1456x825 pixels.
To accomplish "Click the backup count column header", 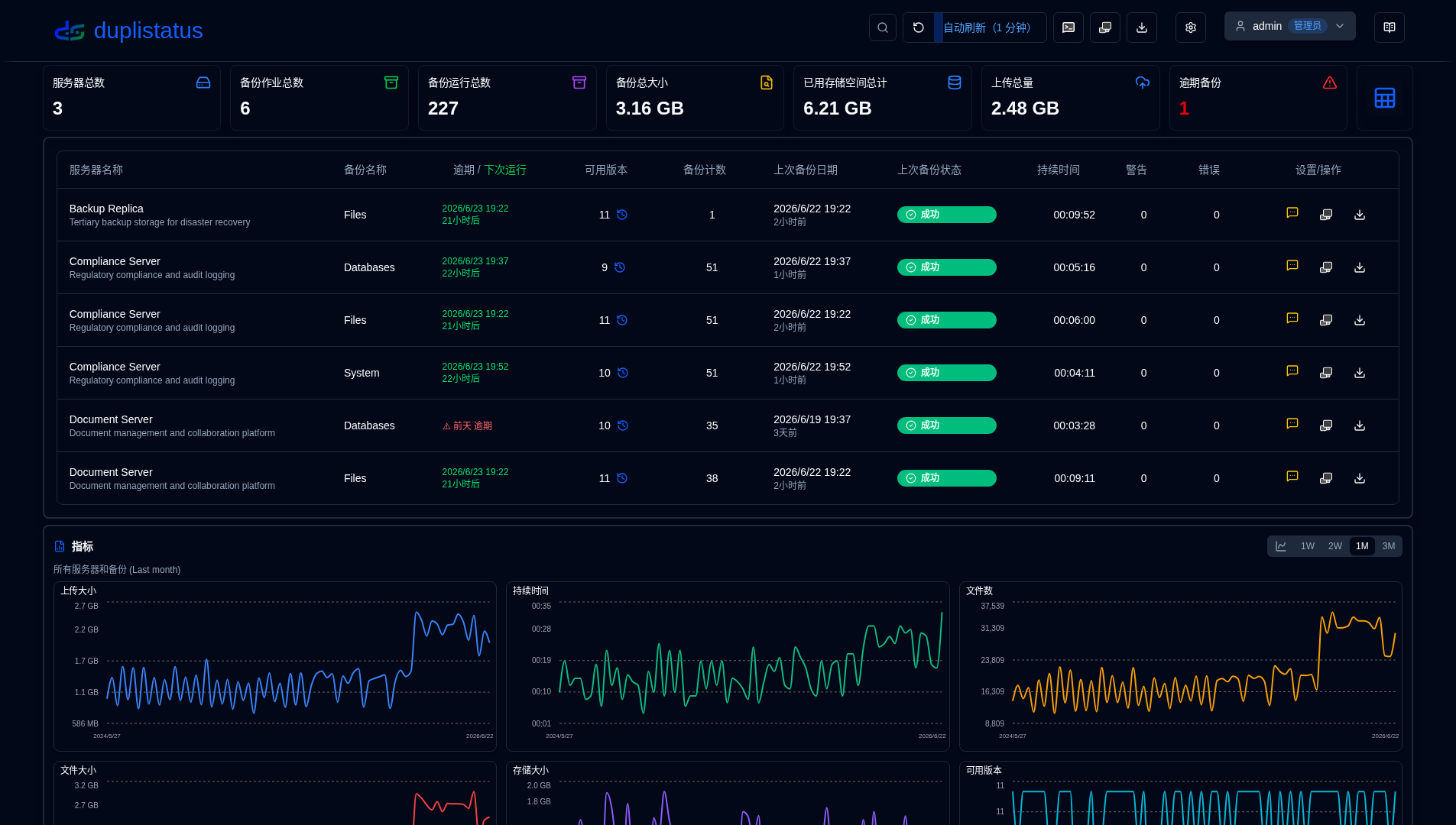I will pos(705,170).
